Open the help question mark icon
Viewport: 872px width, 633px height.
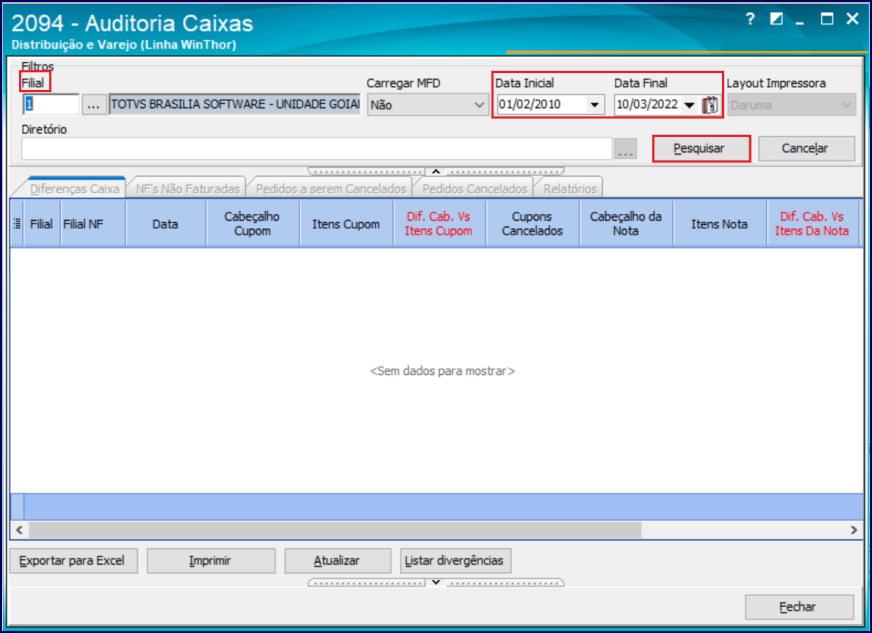click(750, 19)
